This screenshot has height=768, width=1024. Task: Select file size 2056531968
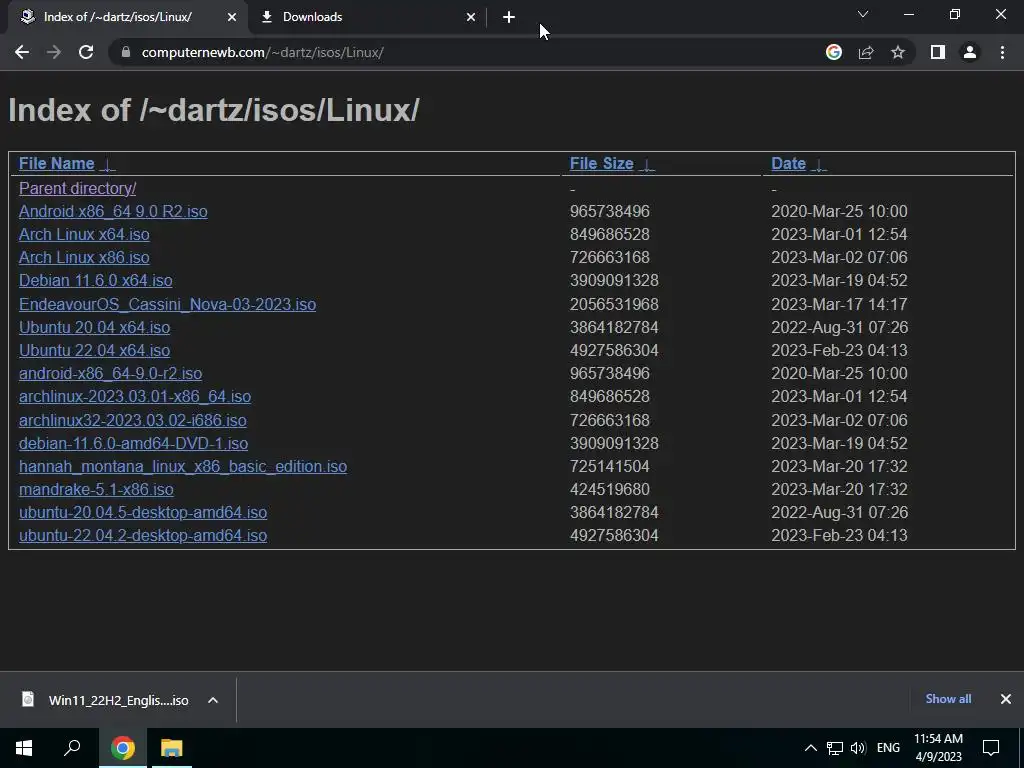[614, 304]
